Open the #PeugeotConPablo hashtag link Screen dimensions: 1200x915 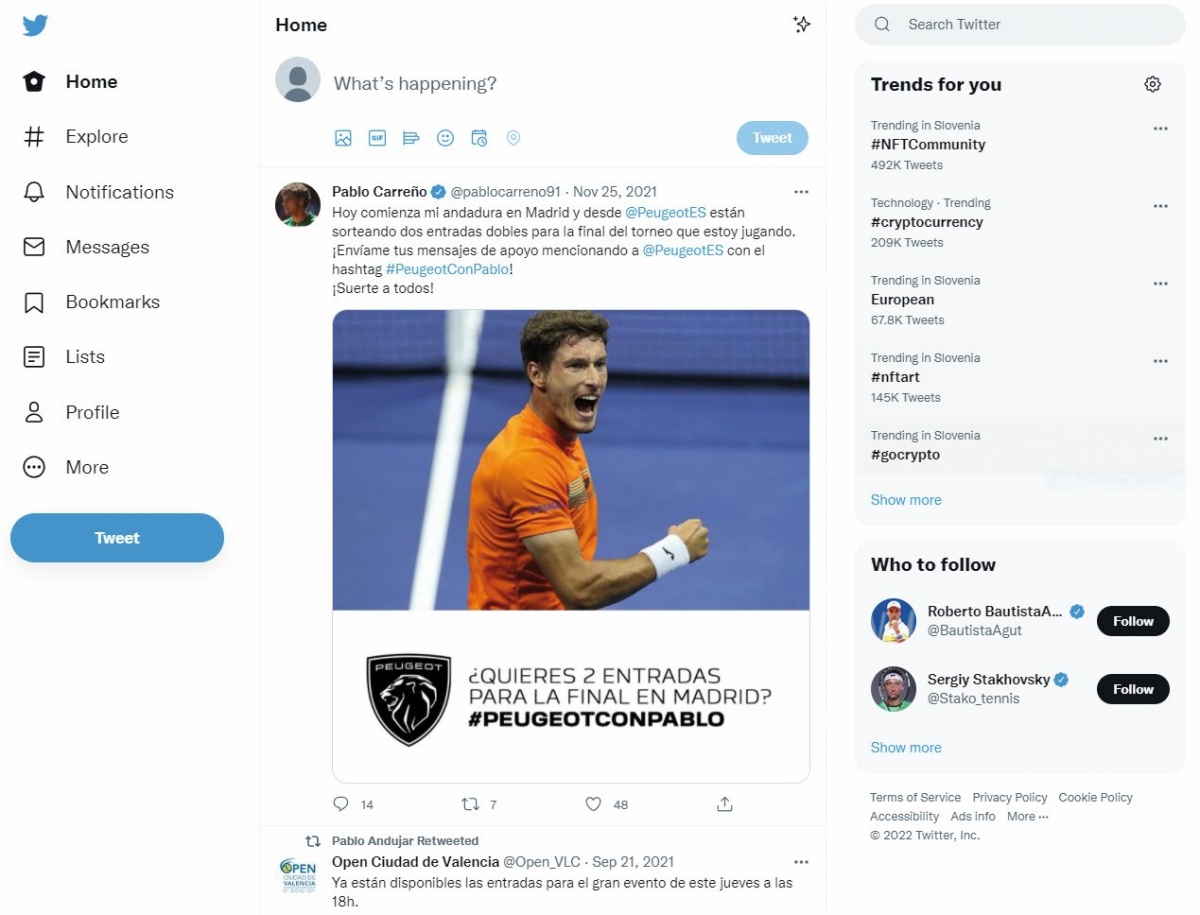448,269
